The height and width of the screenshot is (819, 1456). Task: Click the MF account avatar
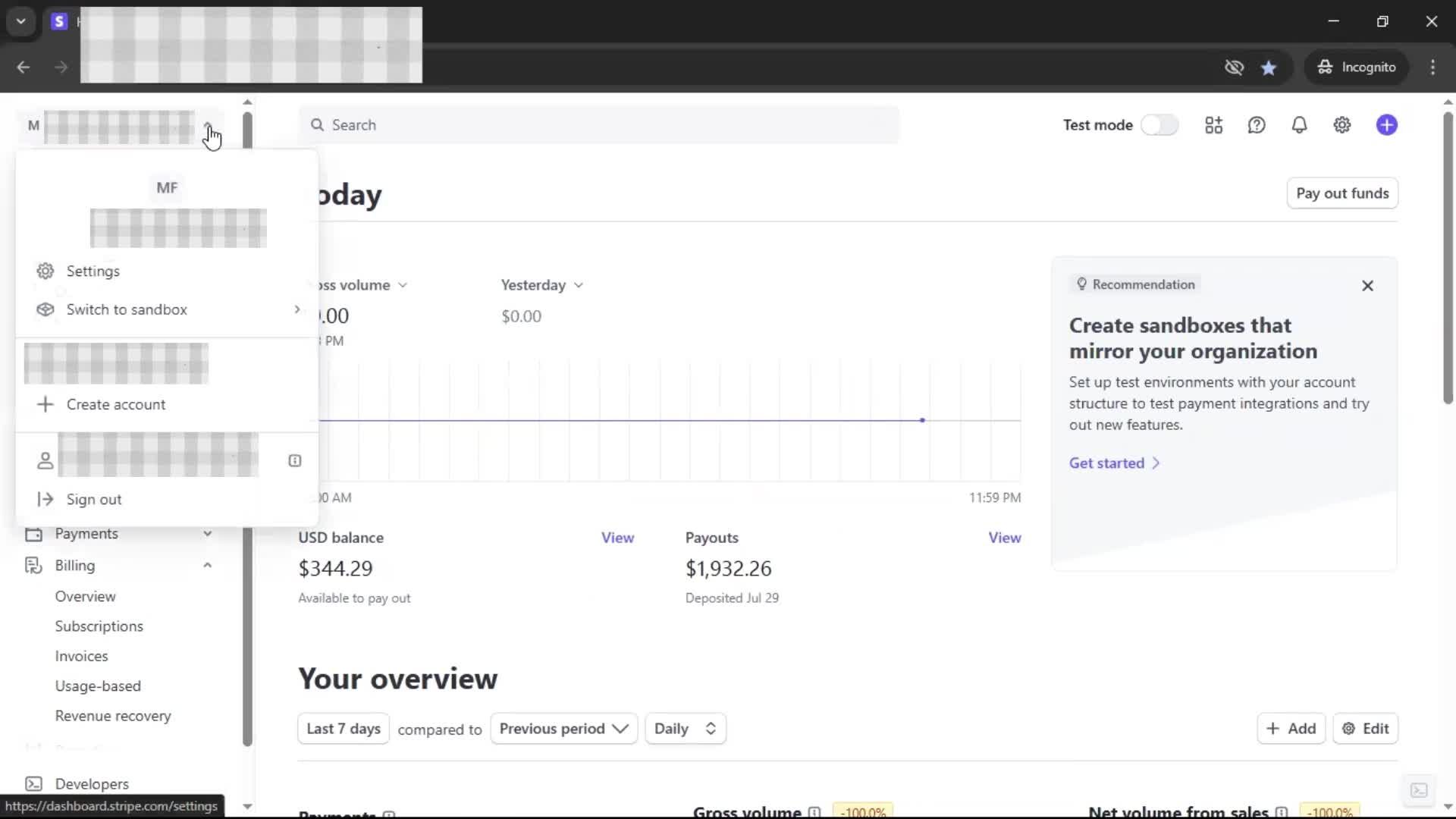(x=167, y=187)
